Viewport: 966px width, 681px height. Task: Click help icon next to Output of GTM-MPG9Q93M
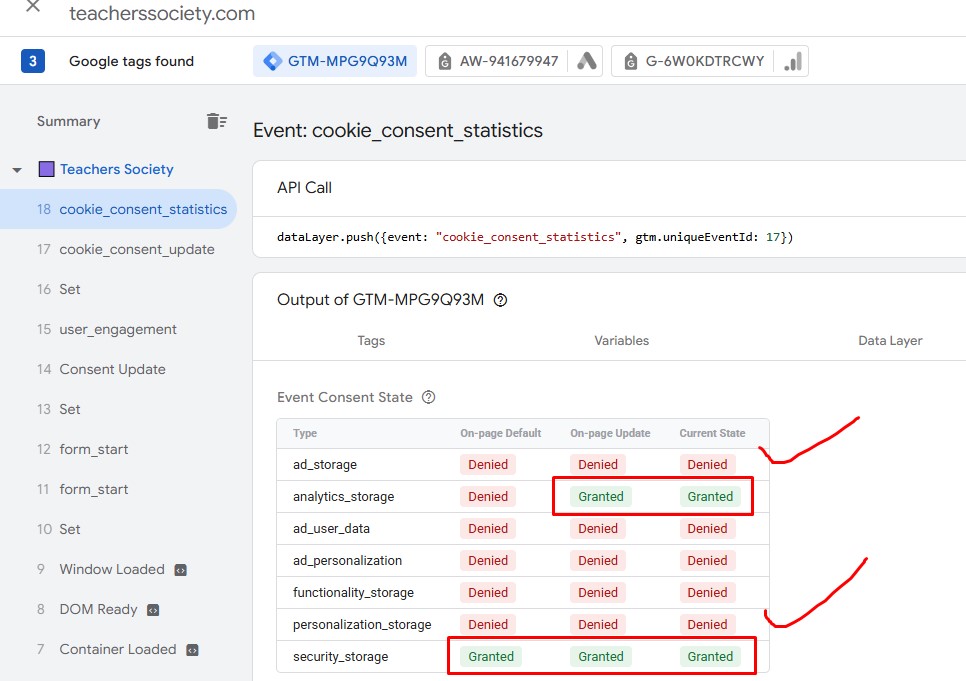coord(501,300)
